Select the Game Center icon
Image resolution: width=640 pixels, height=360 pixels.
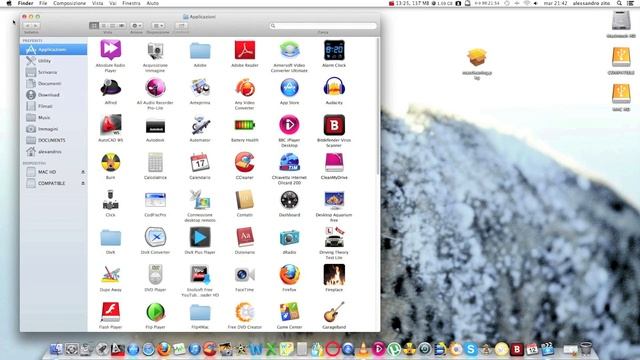pyautogui.click(x=289, y=312)
